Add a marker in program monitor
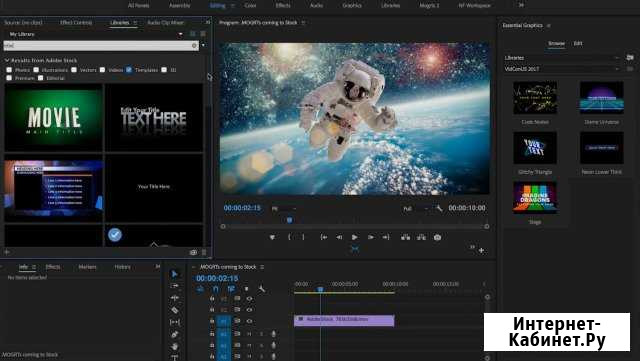 pos(272,237)
